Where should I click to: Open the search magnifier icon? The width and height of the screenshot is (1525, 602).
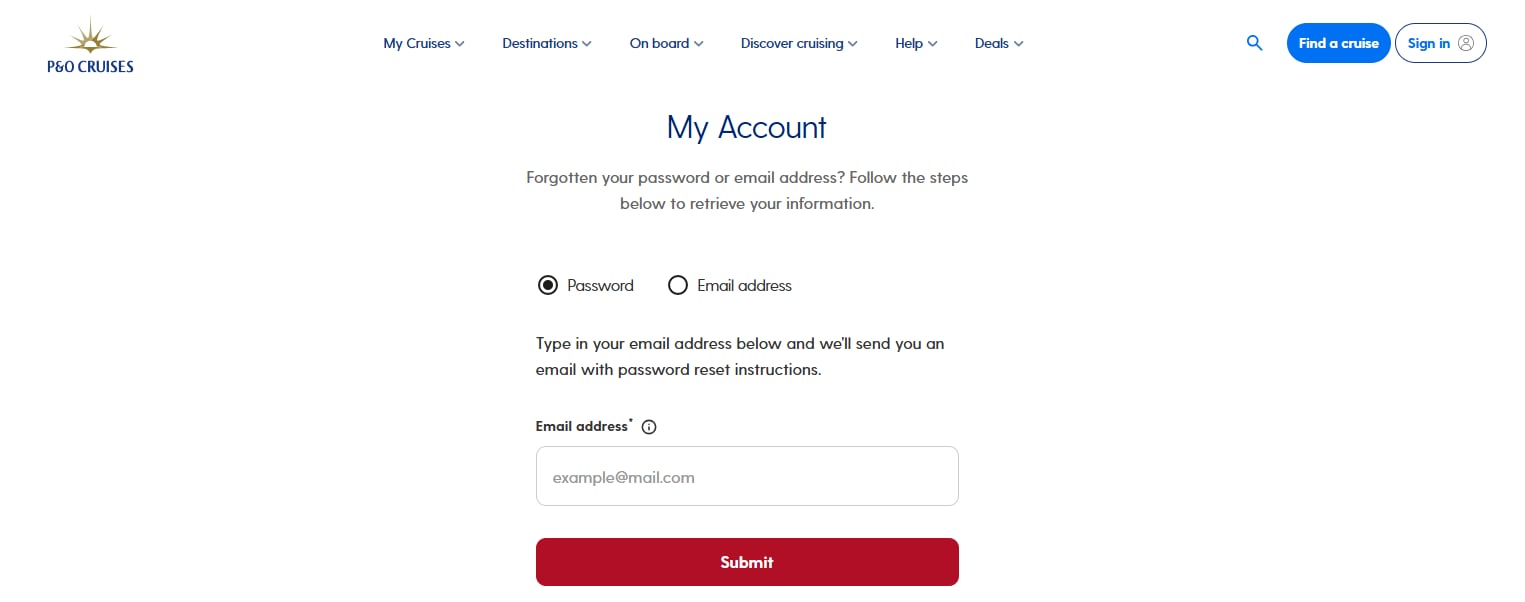(1254, 43)
